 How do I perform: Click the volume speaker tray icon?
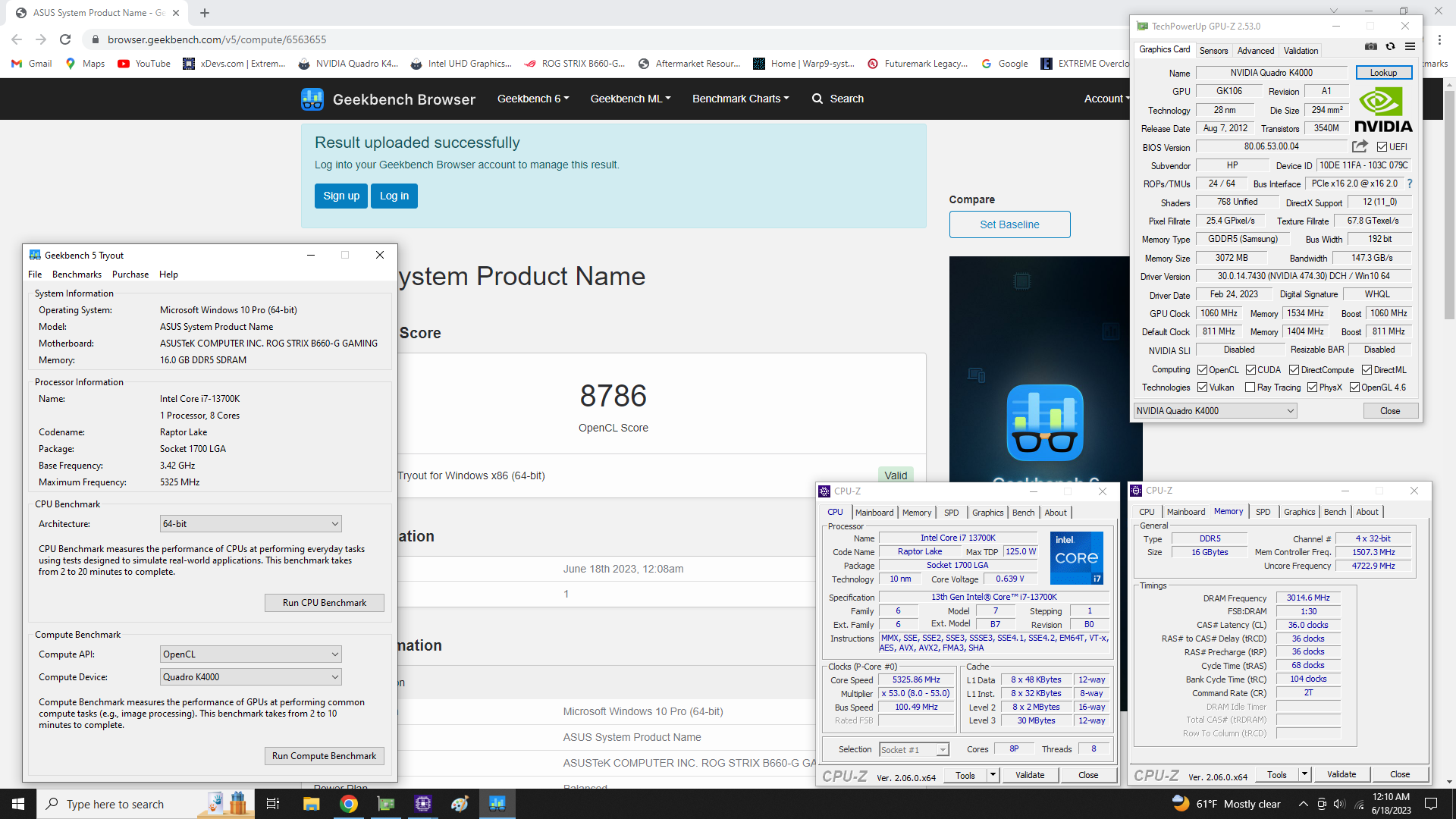coord(1338,804)
